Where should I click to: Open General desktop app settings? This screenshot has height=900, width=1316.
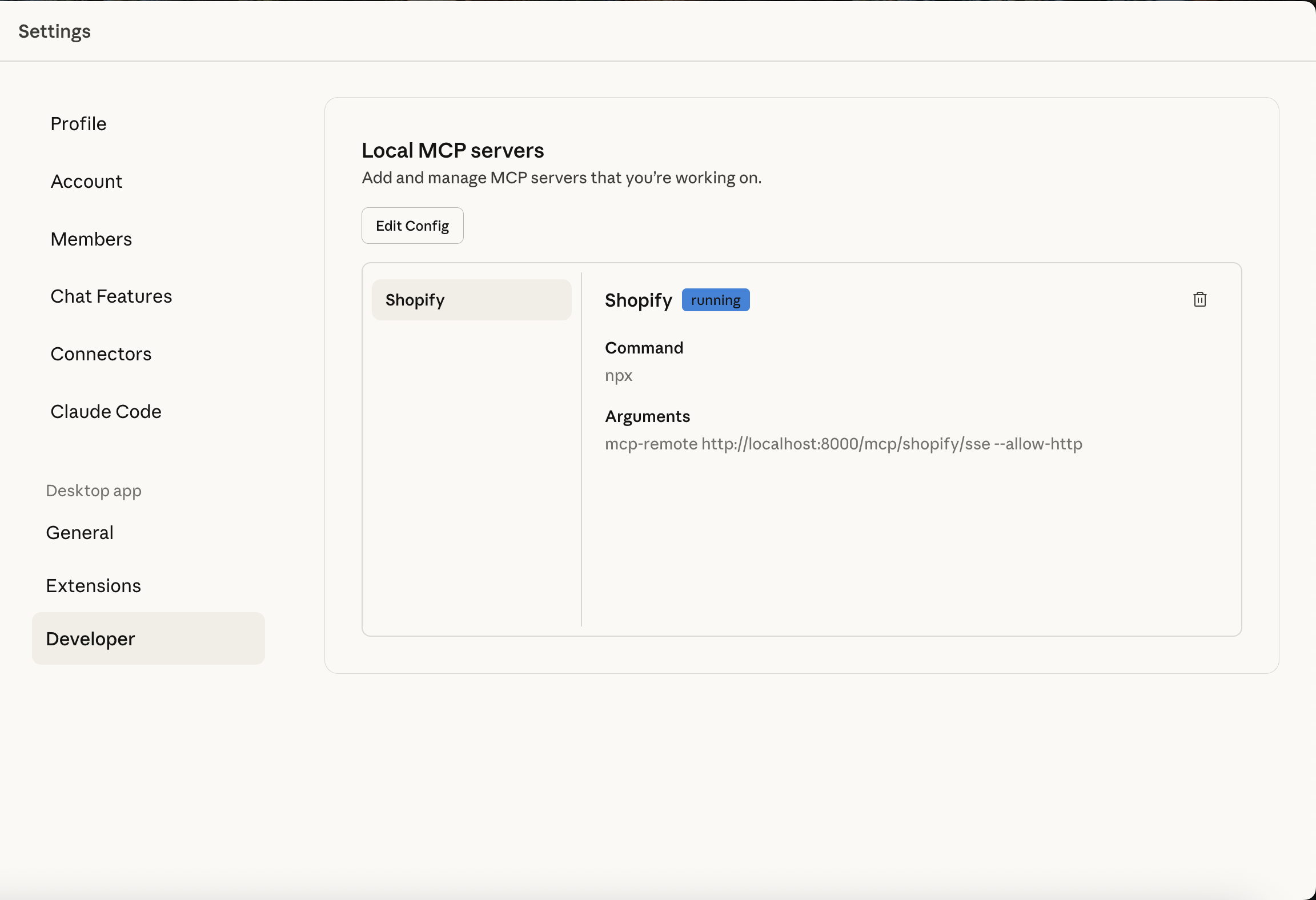pos(79,533)
